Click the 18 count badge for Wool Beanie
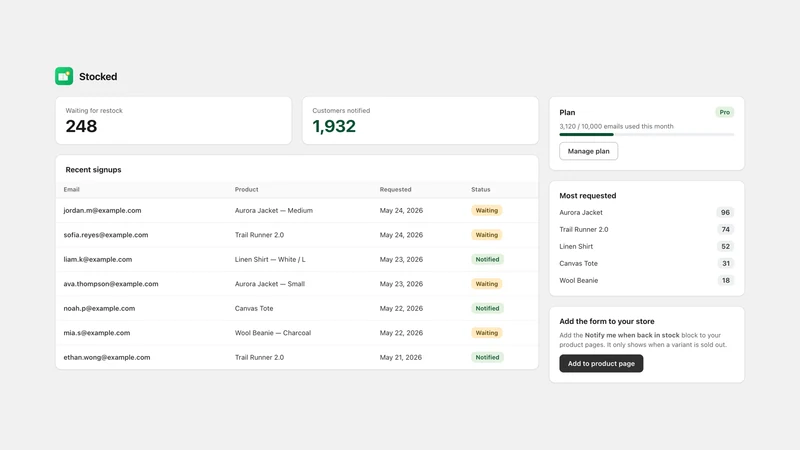The width and height of the screenshot is (800, 450). click(726, 280)
